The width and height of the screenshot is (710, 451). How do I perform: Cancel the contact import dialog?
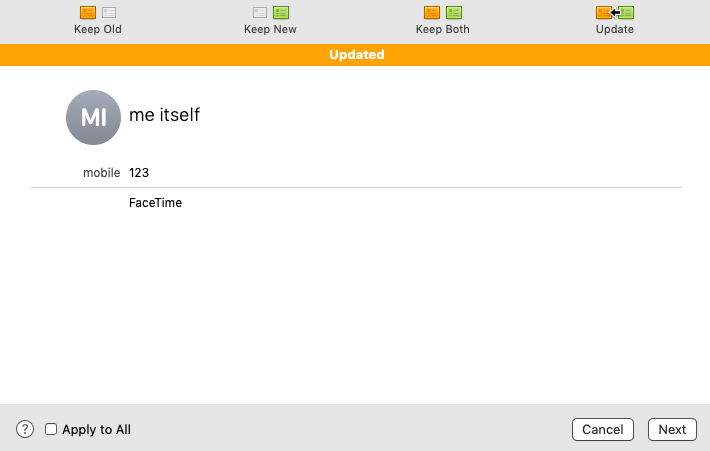coord(603,429)
